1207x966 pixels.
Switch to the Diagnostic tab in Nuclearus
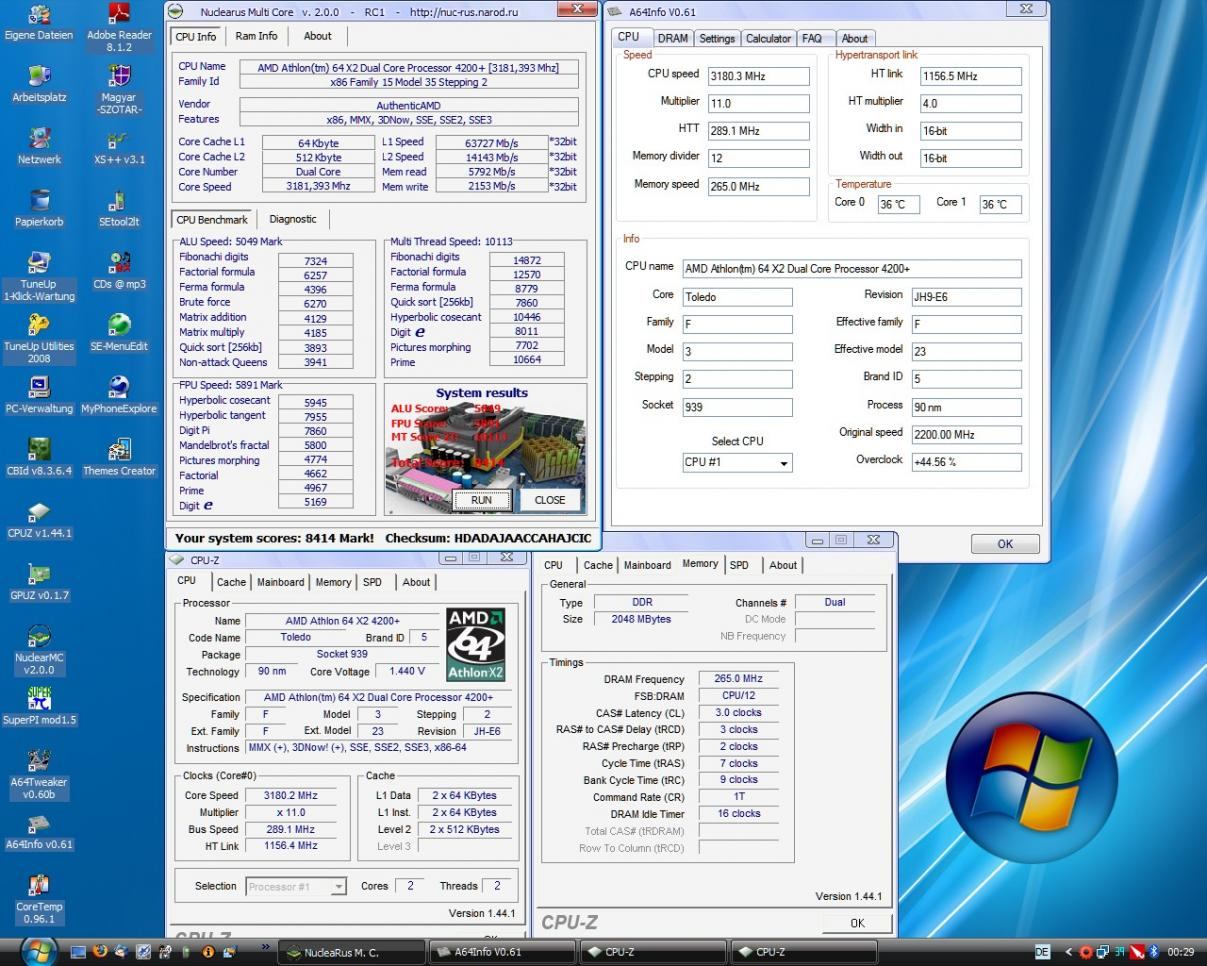(x=293, y=219)
